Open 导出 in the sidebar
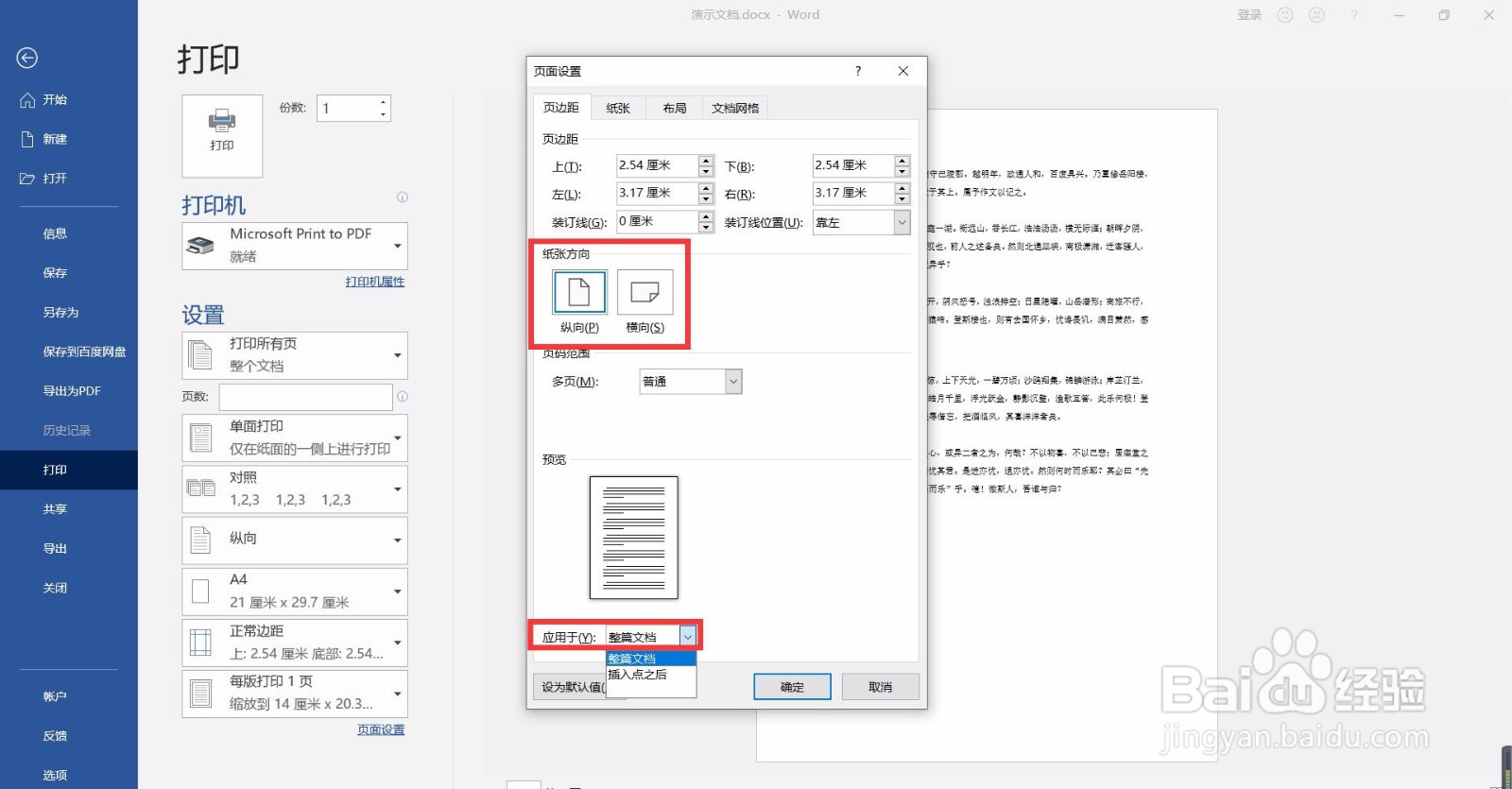The image size is (1512, 789). [x=55, y=548]
